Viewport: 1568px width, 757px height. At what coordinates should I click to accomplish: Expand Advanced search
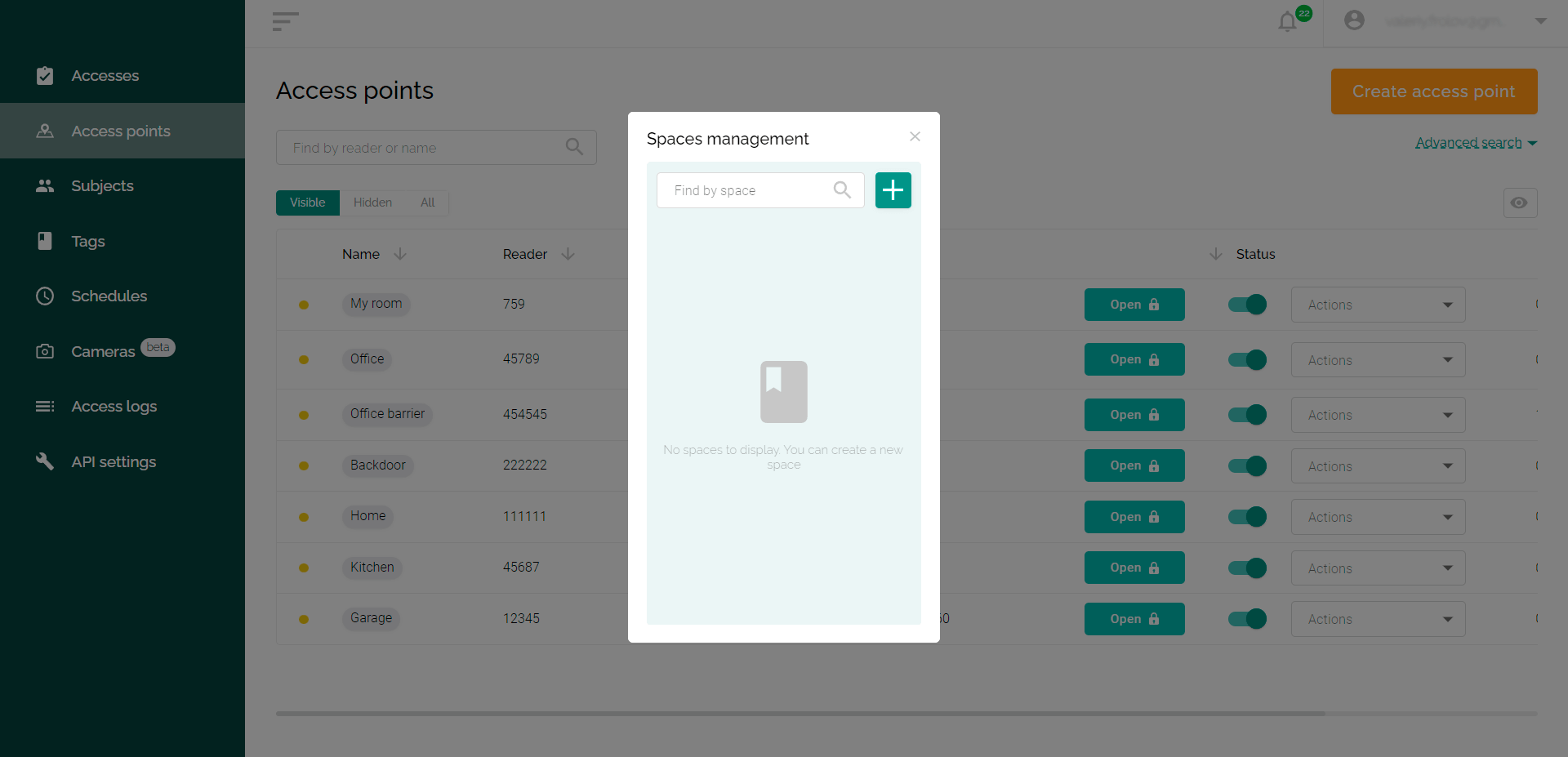(1476, 143)
